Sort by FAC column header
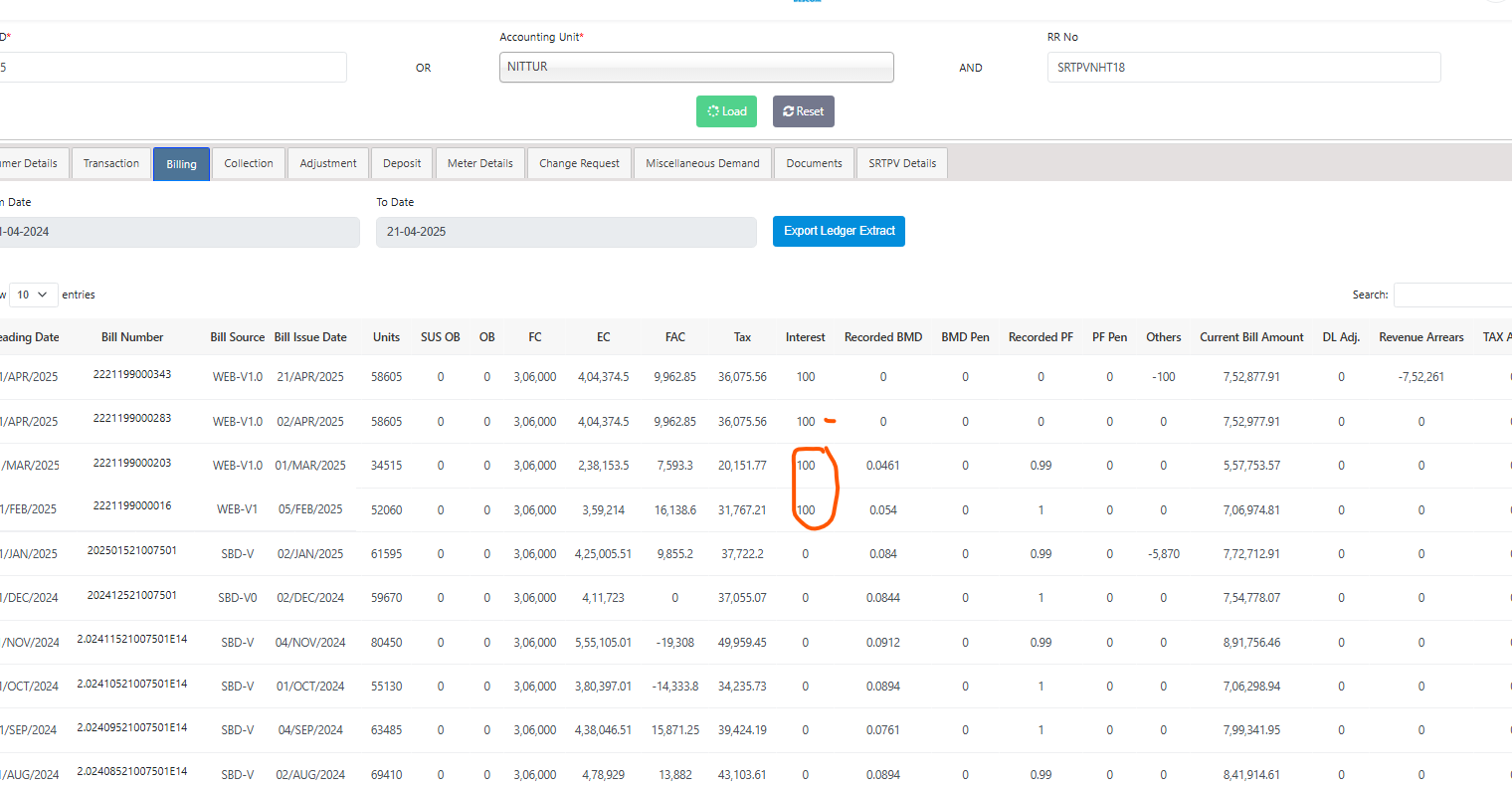Screen dimensions: 1512x789 pyautogui.click(x=675, y=337)
